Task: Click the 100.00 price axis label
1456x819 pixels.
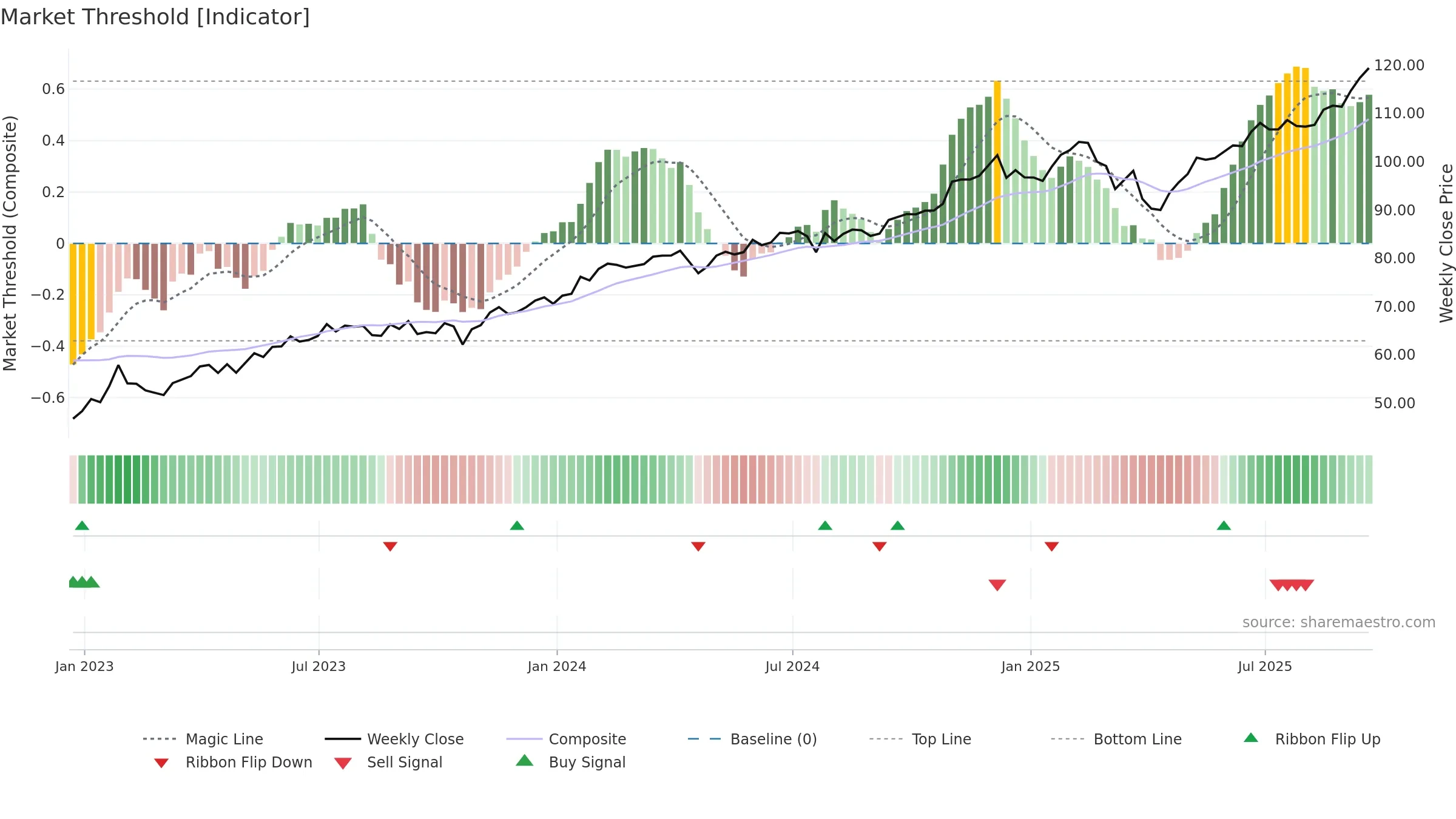Action: 1399,162
